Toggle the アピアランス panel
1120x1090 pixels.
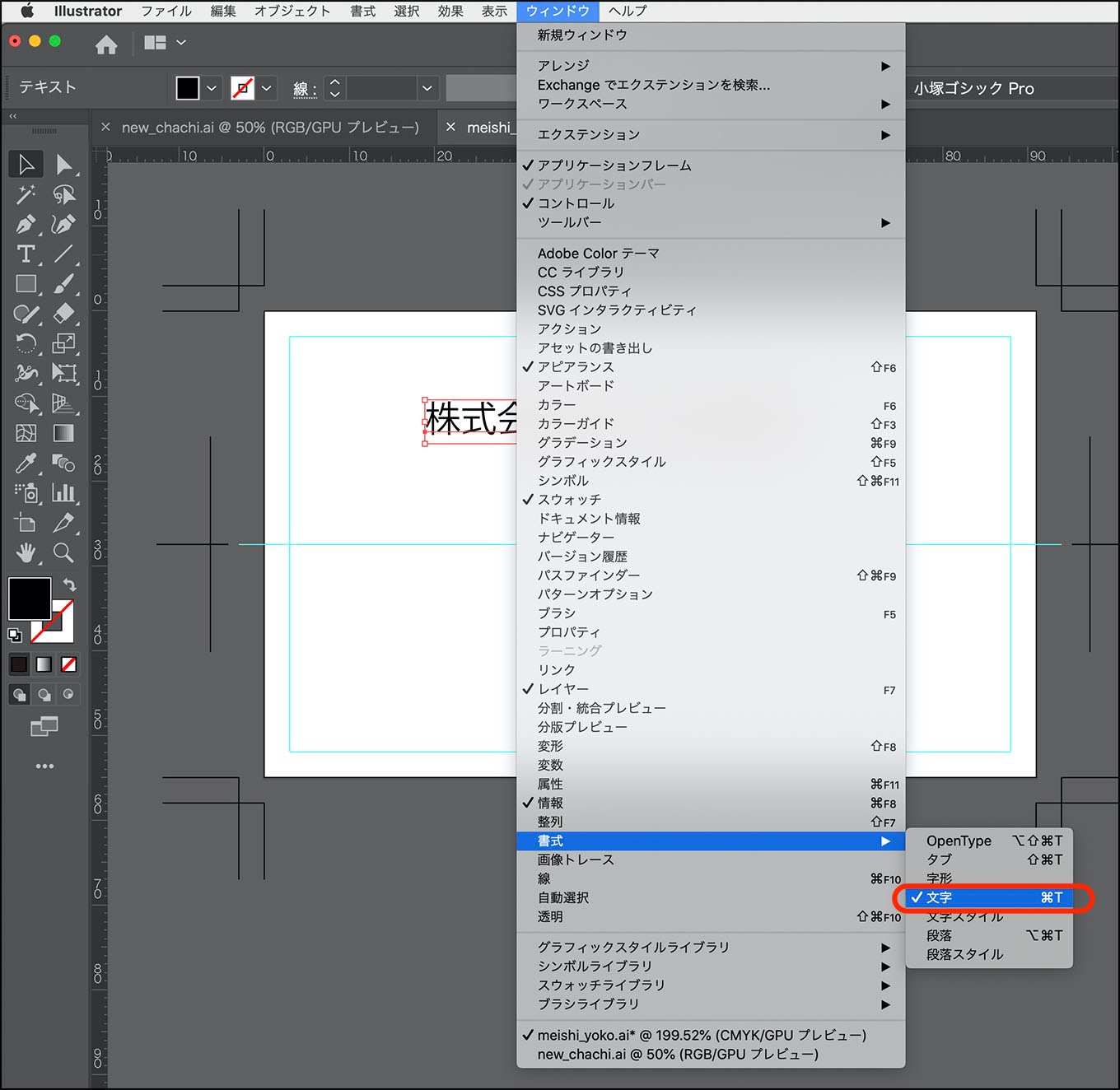point(711,367)
